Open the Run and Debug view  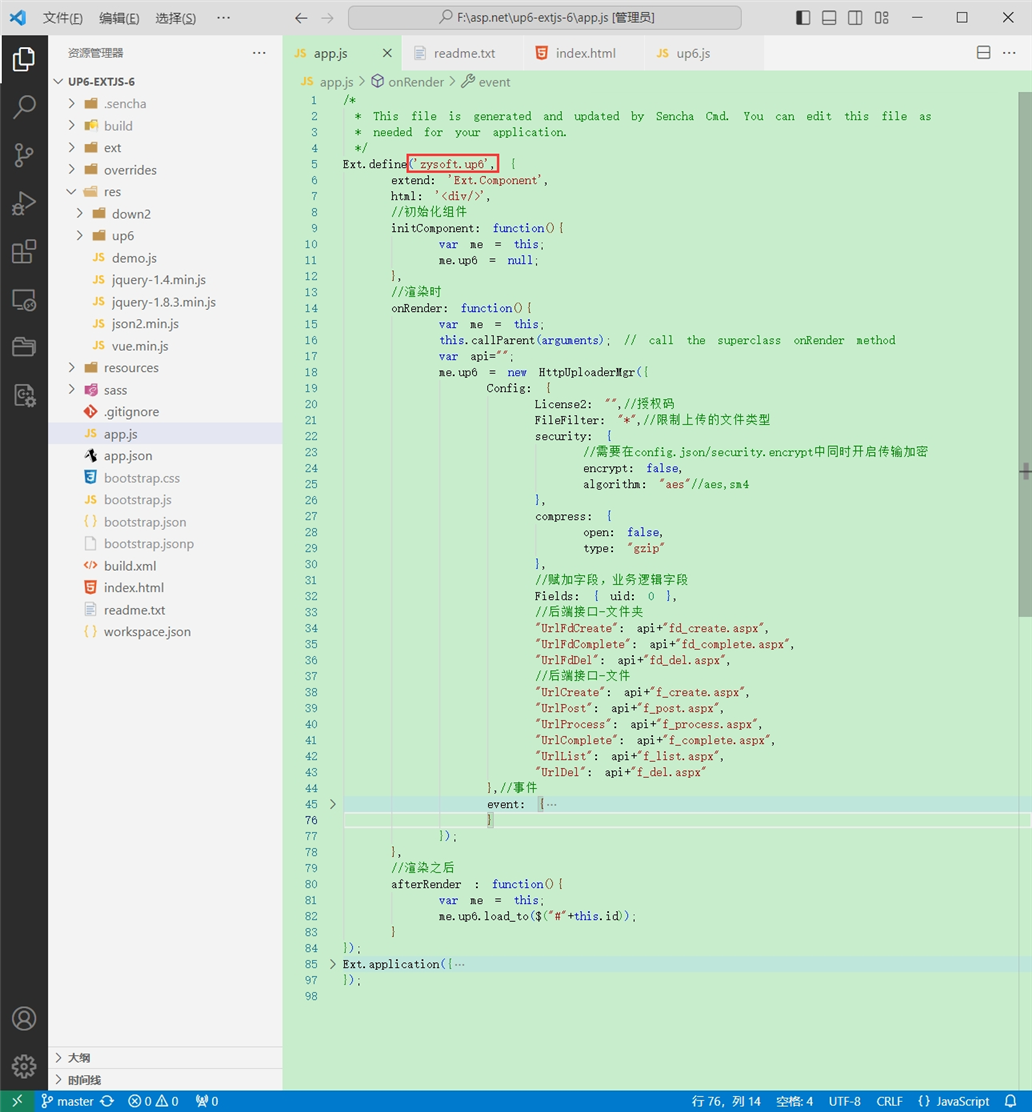[24, 204]
